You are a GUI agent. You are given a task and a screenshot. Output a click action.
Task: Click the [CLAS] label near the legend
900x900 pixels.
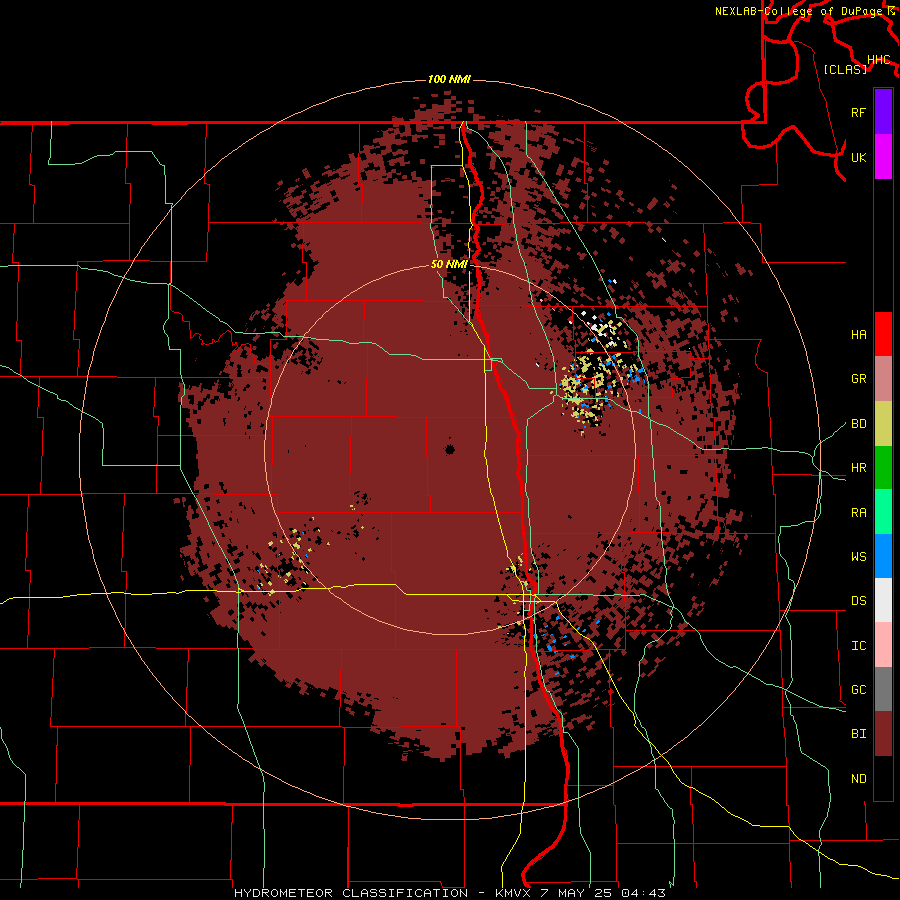click(845, 70)
